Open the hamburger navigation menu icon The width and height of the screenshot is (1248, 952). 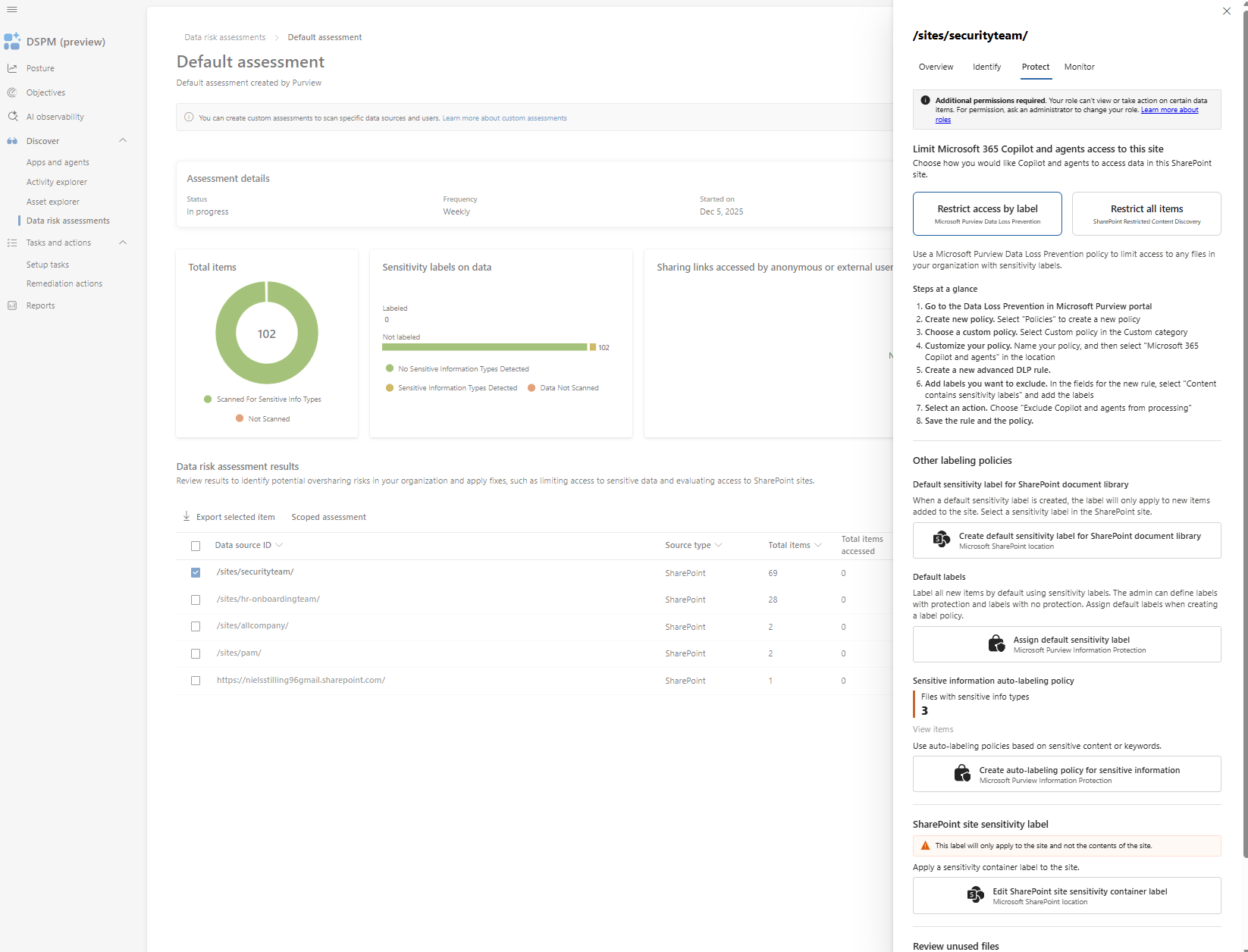pyautogui.click(x=12, y=10)
